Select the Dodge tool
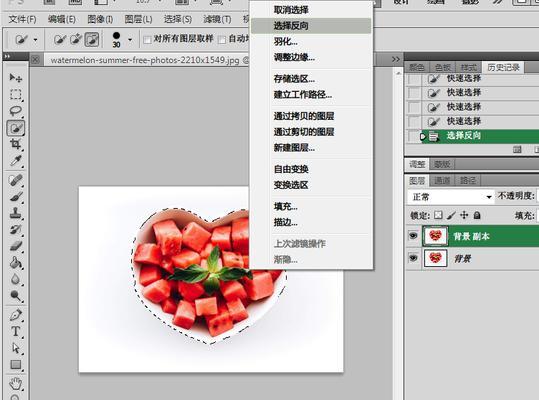This screenshot has height=400, width=539. pyautogui.click(x=15, y=296)
